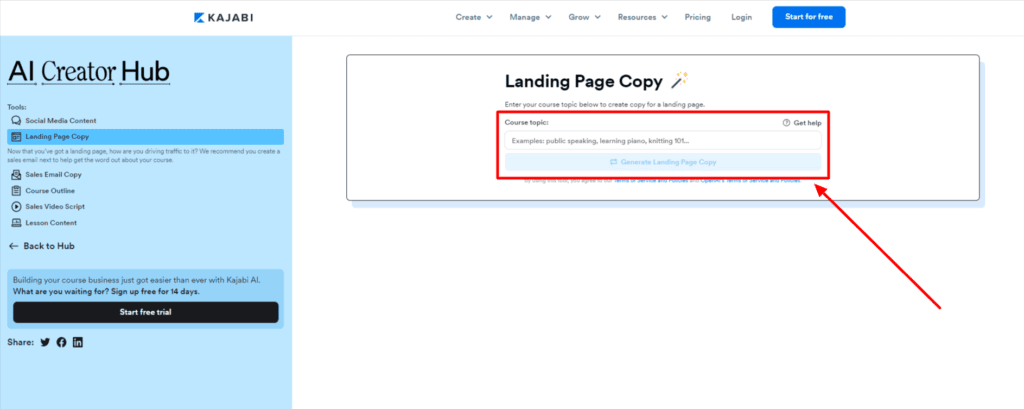Viewport: 1024px width, 409px height.
Task: Open the AI Creator Hub title
Action: 89,72
